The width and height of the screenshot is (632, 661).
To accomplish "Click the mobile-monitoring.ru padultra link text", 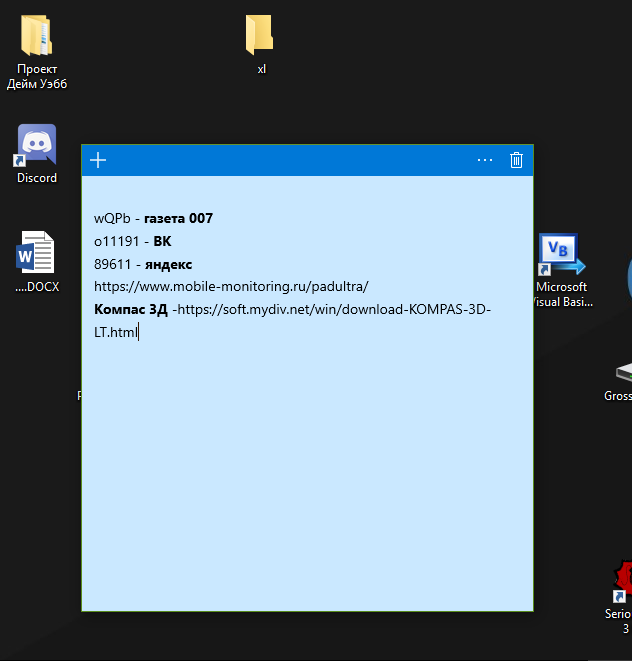I will [231, 287].
